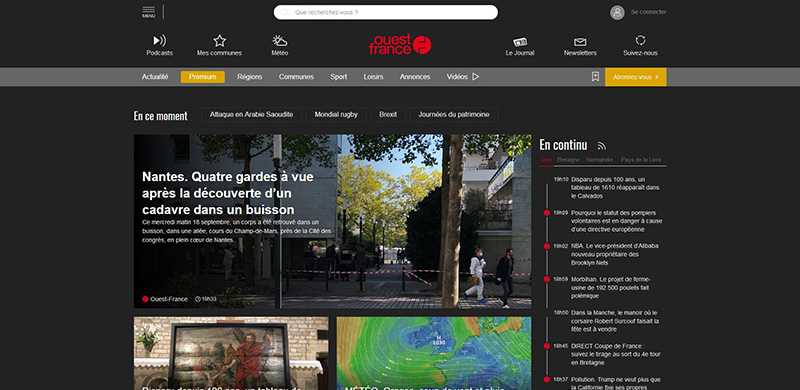
Task: Open the pompiers volontaires news item
Action: pyautogui.click(x=616, y=221)
